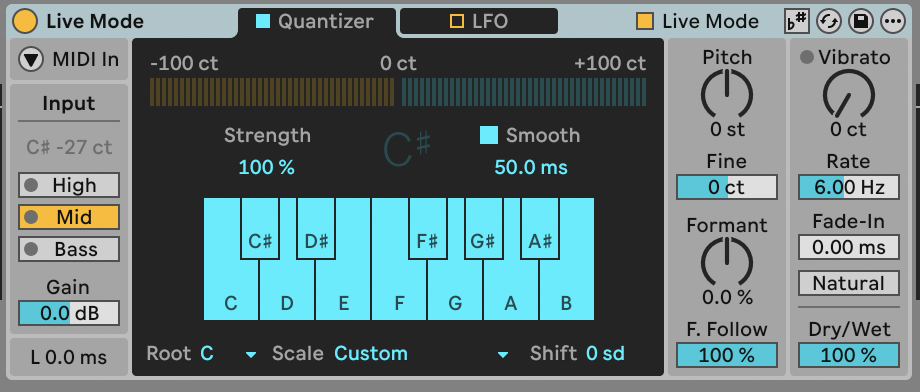The width and height of the screenshot is (920, 392).
Task: Click the Formant knob
Action: [727, 262]
